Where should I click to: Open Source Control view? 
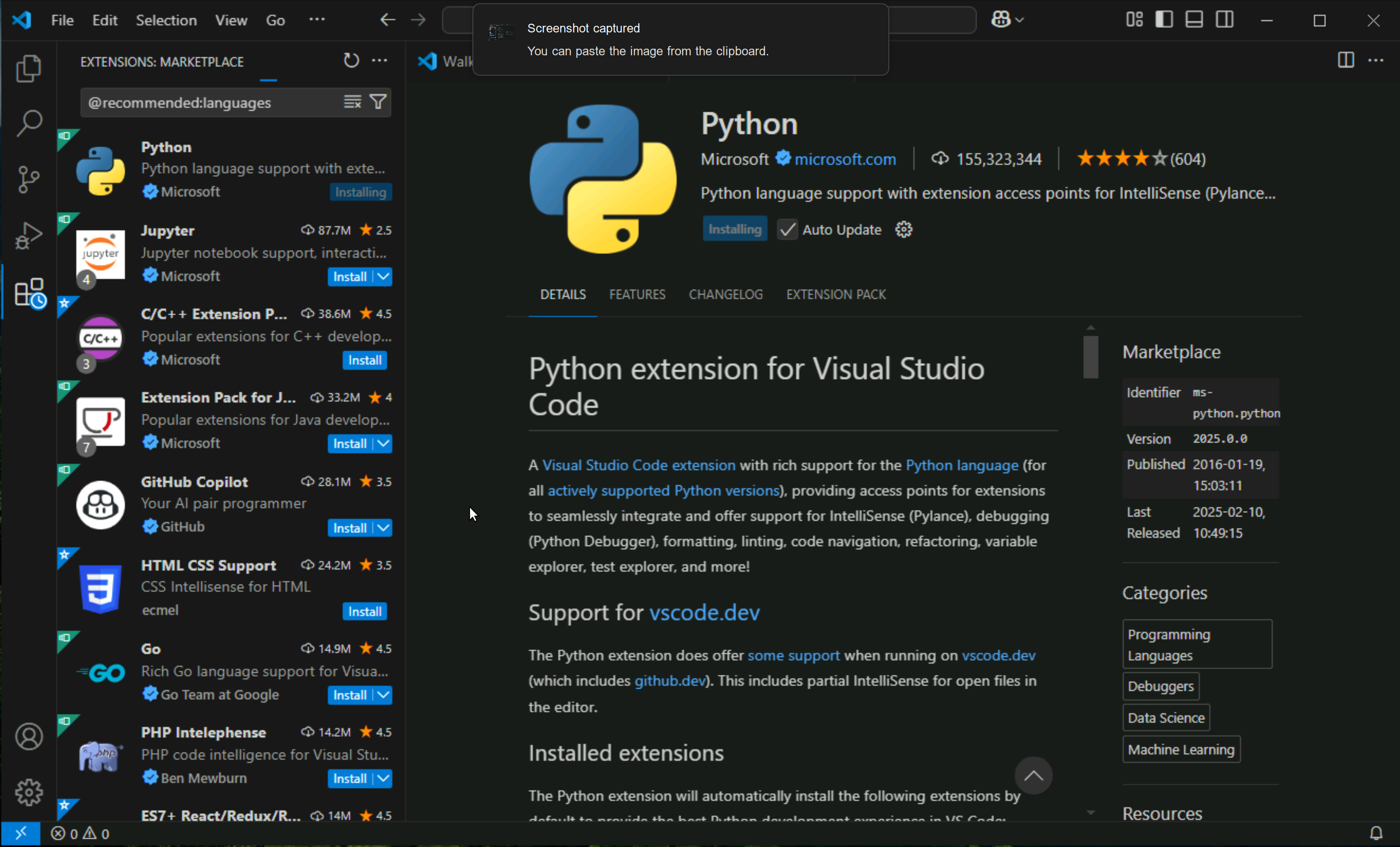coord(28,179)
